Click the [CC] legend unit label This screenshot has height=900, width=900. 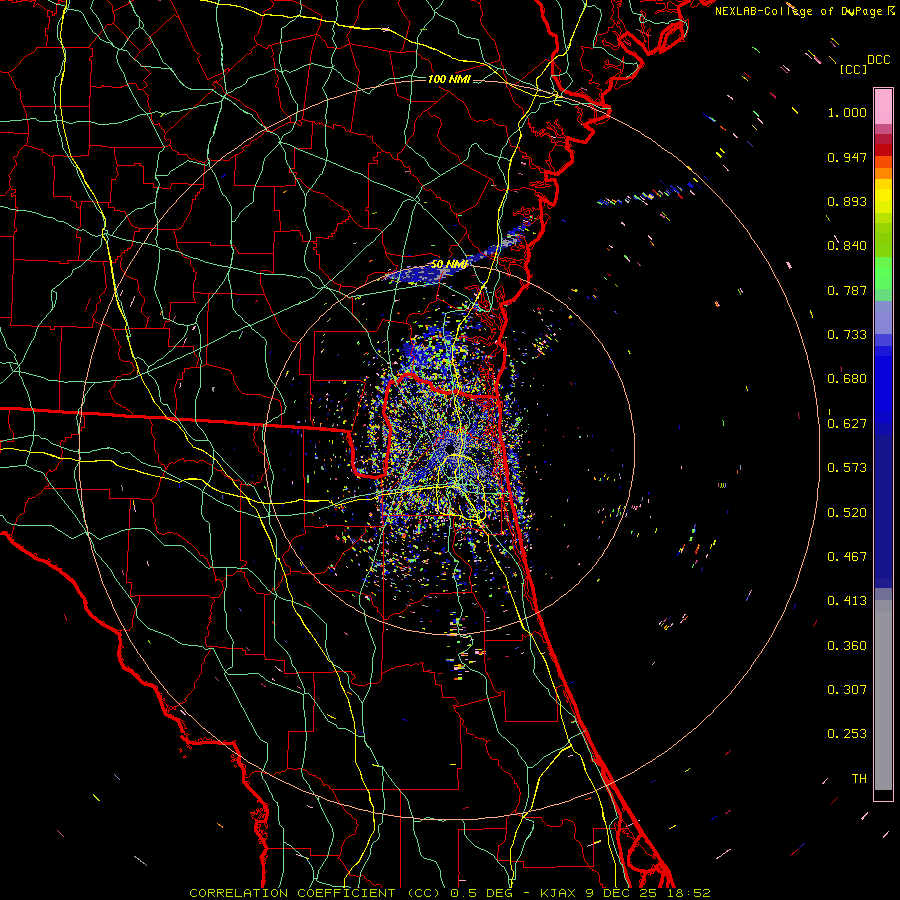click(853, 69)
